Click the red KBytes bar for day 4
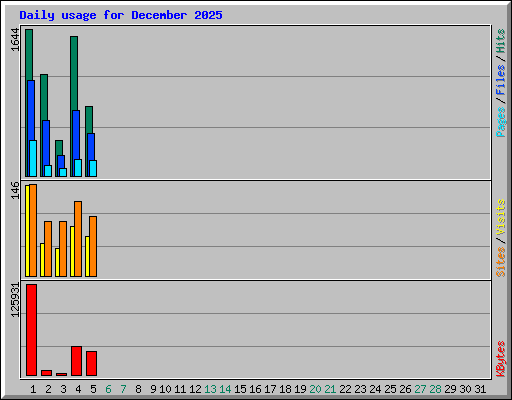The height and width of the screenshot is (400, 512). coord(76,361)
